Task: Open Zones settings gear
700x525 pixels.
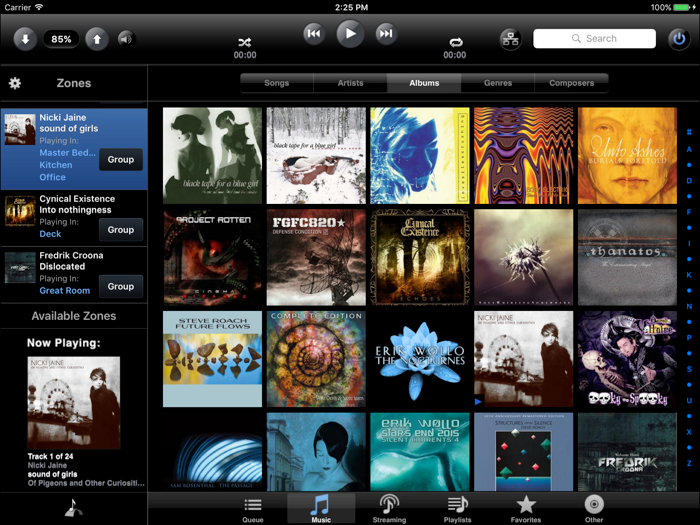Action: (x=15, y=83)
